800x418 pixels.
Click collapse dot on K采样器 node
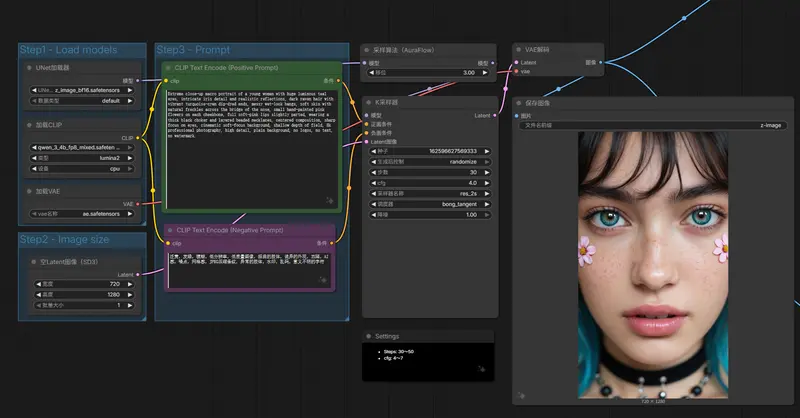click(368, 102)
